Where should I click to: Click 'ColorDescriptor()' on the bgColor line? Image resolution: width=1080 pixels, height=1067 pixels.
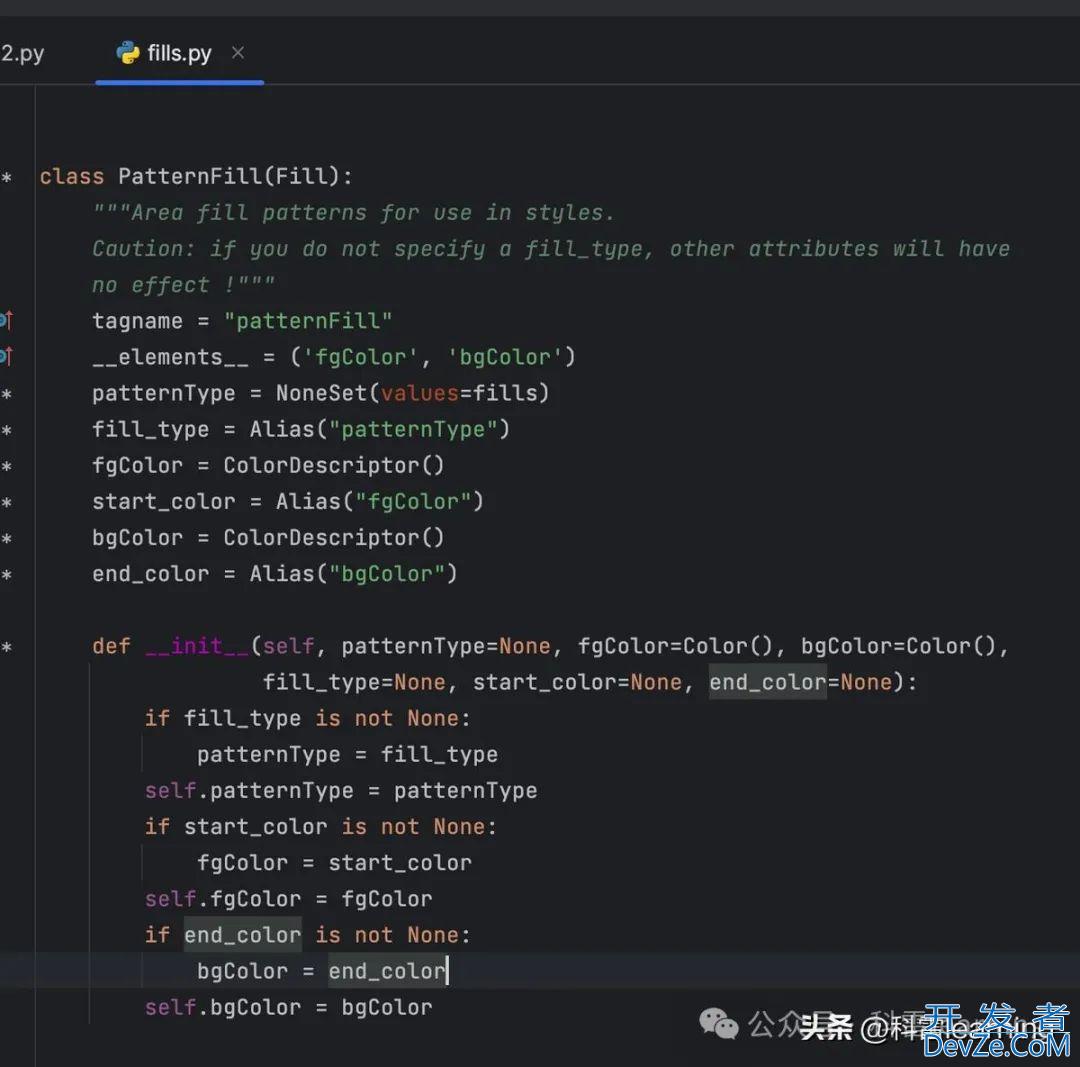tap(334, 537)
